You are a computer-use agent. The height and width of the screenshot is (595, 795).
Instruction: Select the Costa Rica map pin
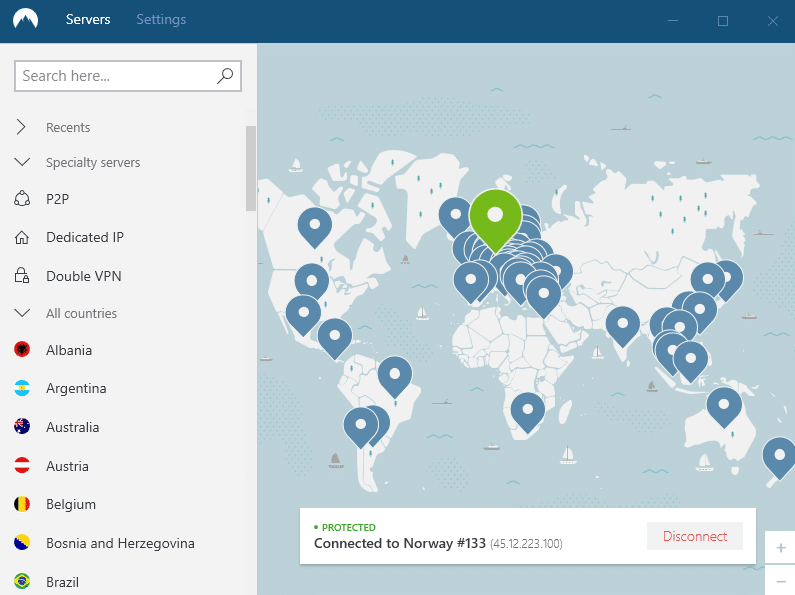335,337
